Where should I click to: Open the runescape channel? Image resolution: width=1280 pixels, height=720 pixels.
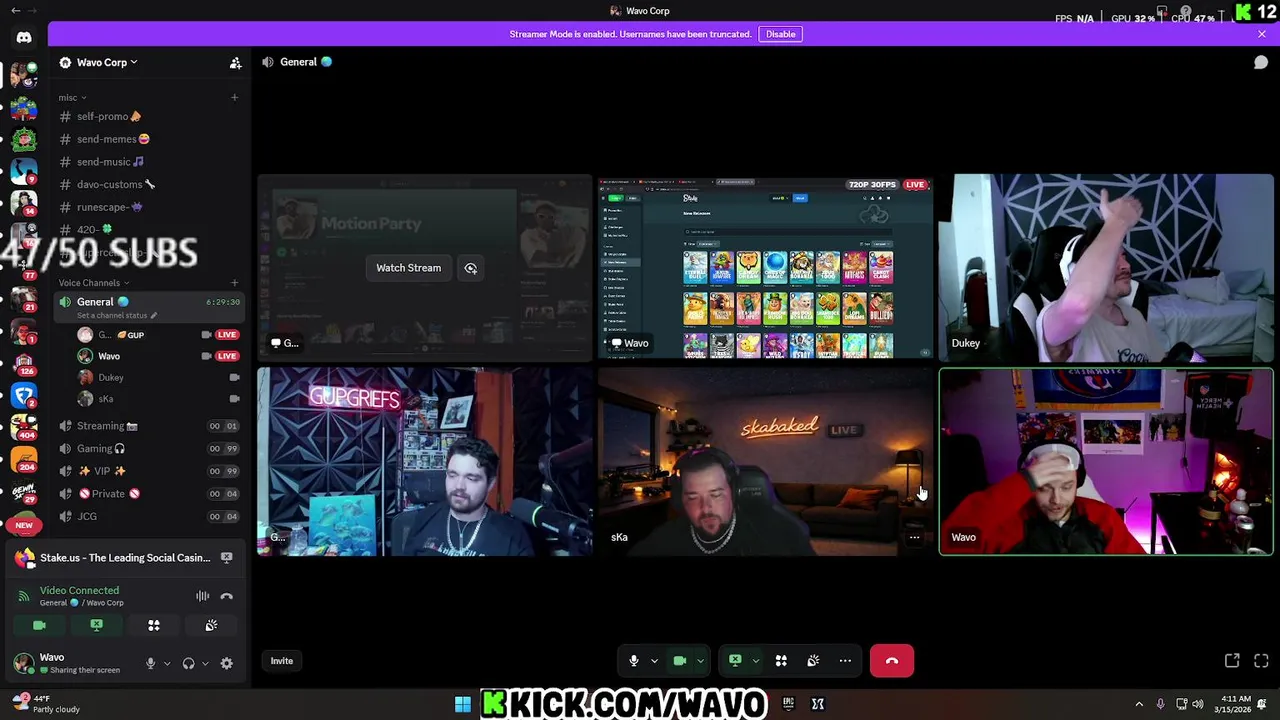148,207
